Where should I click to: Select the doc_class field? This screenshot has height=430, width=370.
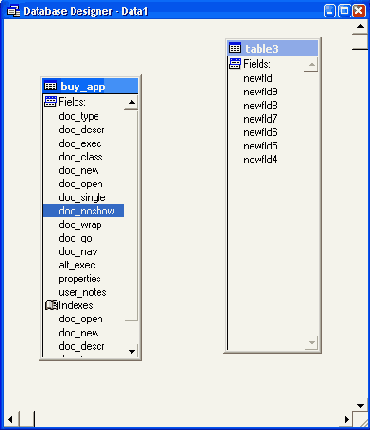coord(80,157)
